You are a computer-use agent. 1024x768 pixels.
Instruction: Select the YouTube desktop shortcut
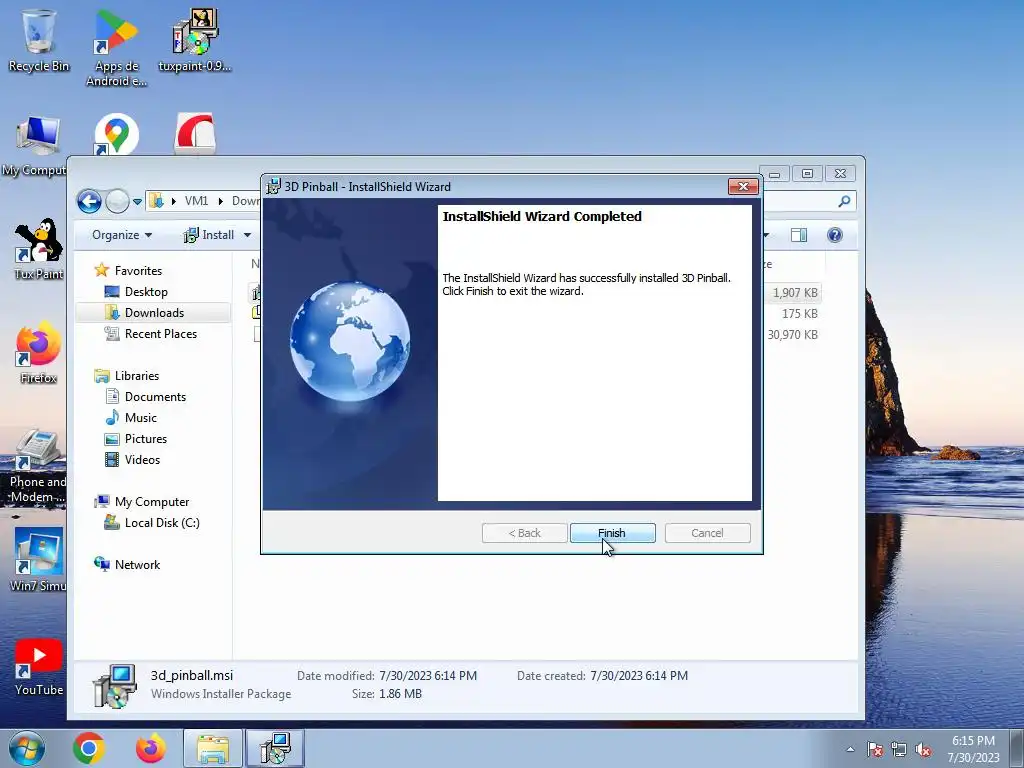point(39,667)
